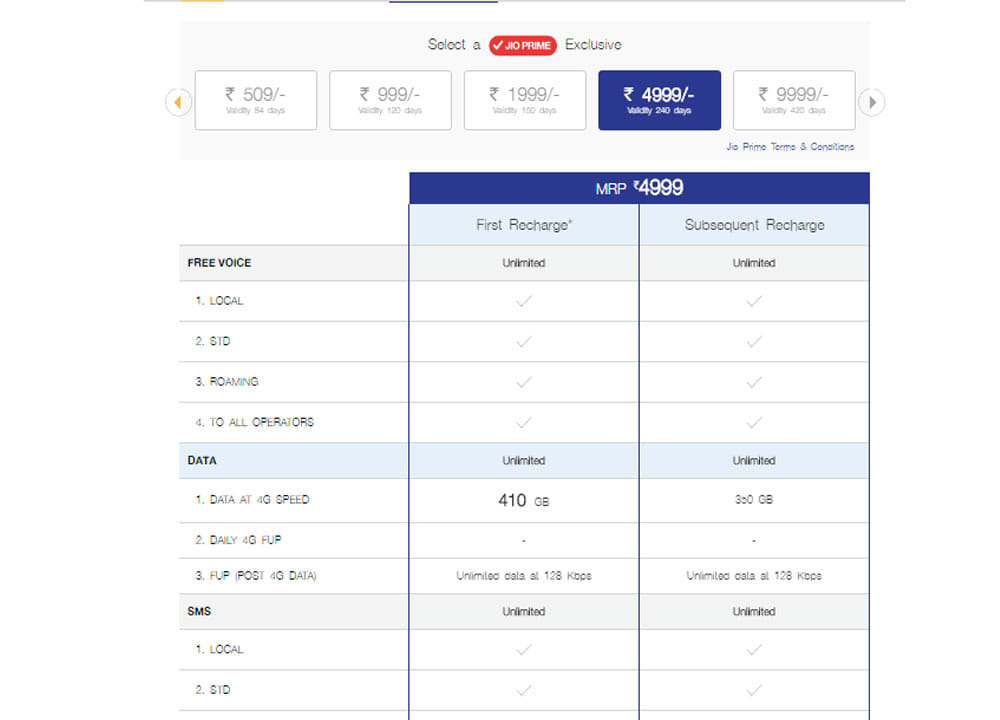The height and width of the screenshot is (720, 1000).
Task: Click Subsequent Recharge Unlimited in SMS row
Action: click(754, 612)
